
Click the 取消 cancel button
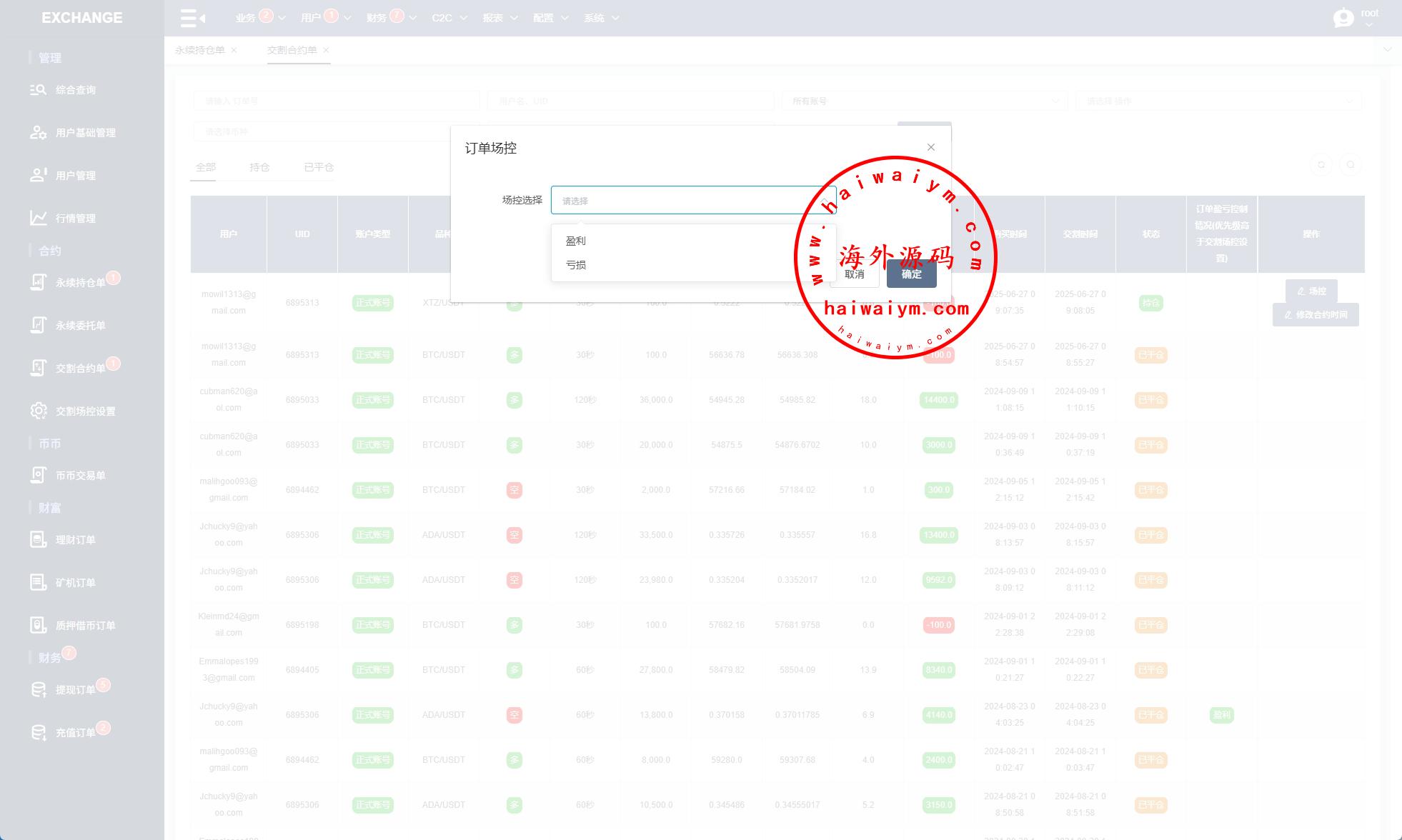(x=855, y=274)
